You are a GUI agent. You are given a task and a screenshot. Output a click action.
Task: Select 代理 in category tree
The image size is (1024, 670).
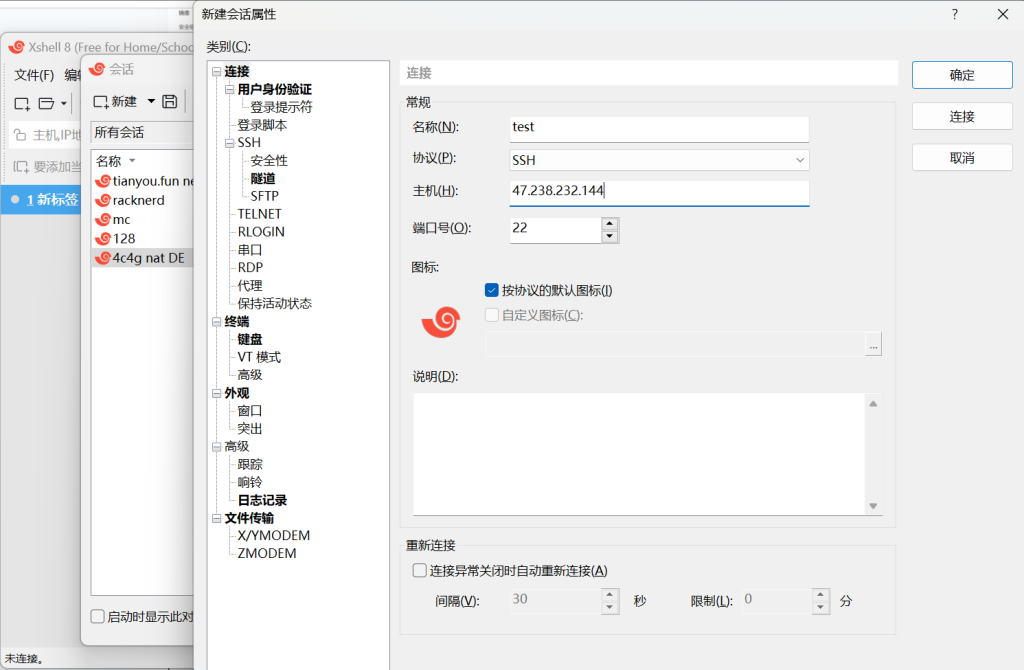[249, 285]
